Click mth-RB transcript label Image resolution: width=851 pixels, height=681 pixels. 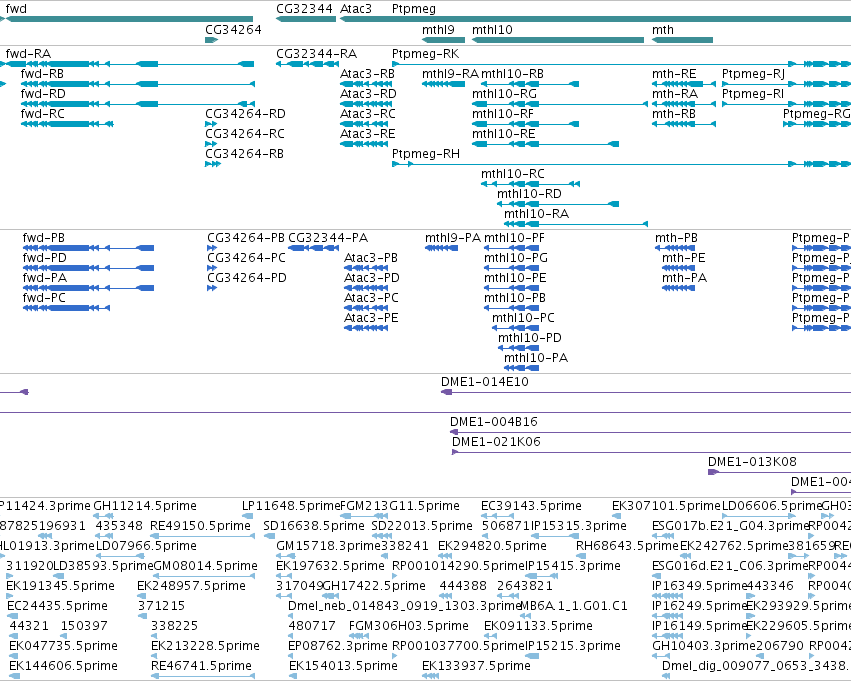click(x=674, y=114)
